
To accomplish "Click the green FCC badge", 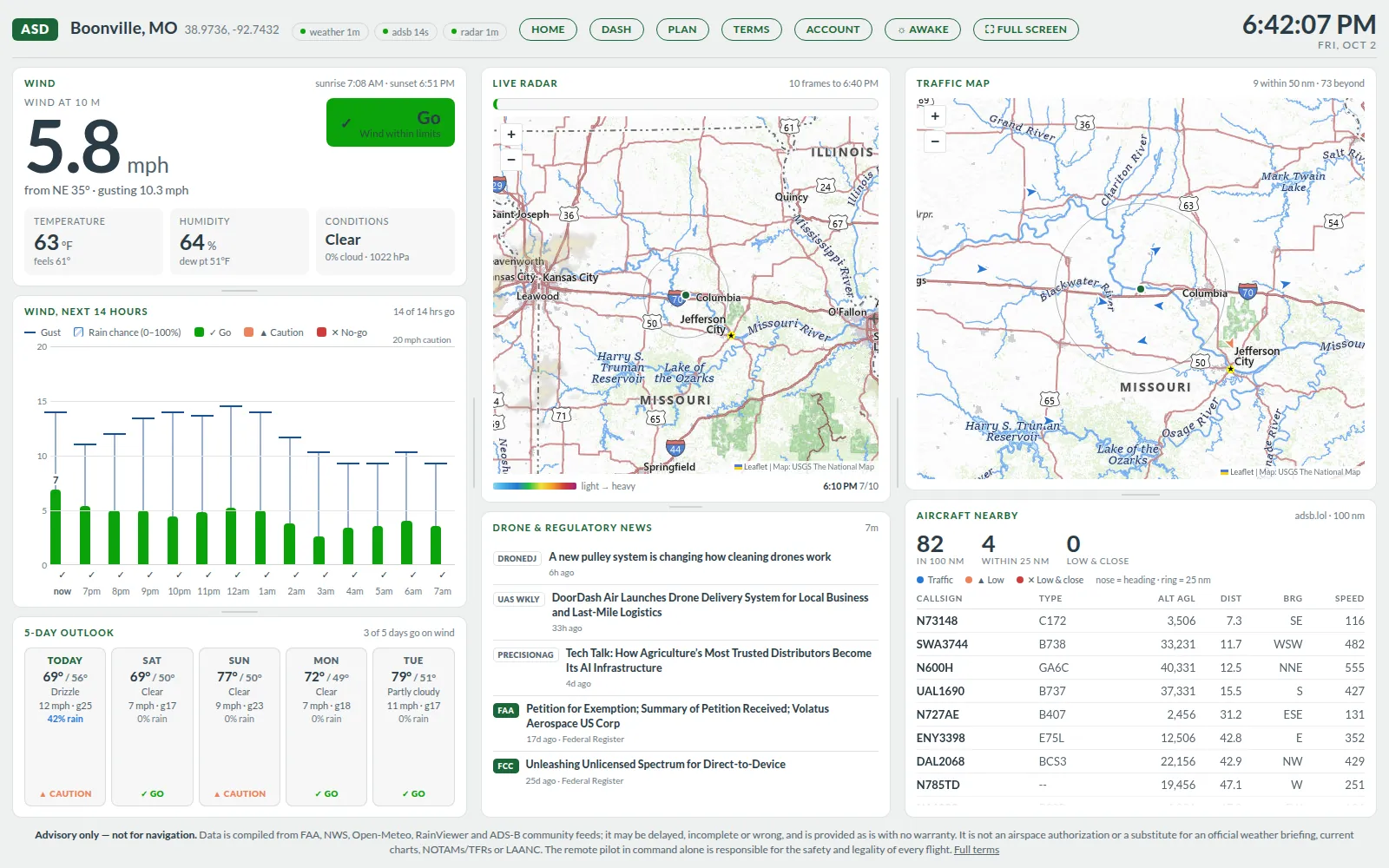I will (x=506, y=766).
